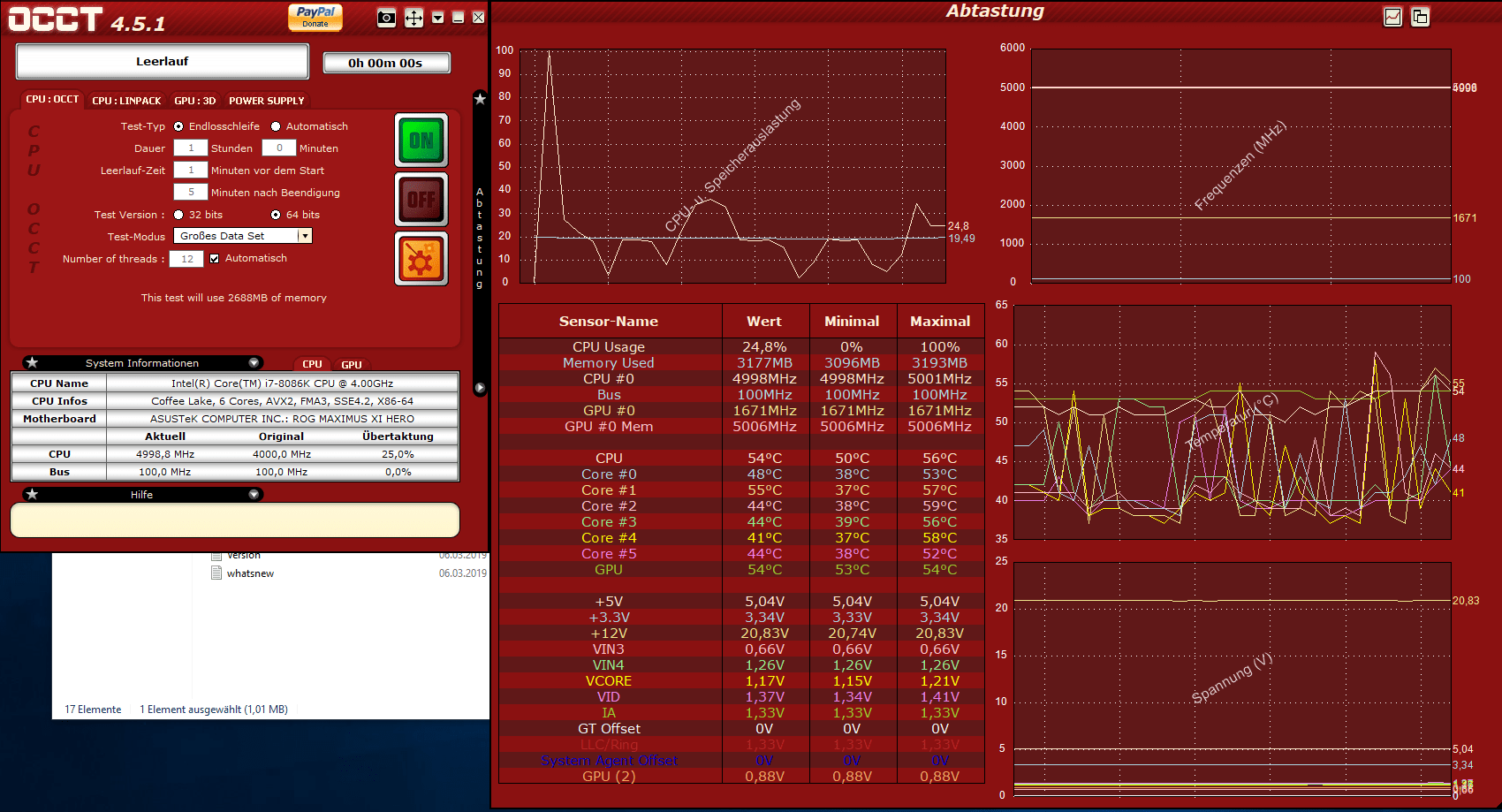The image size is (1502, 812).
Task: Click the Sensor-Name column header
Action: click(x=609, y=322)
